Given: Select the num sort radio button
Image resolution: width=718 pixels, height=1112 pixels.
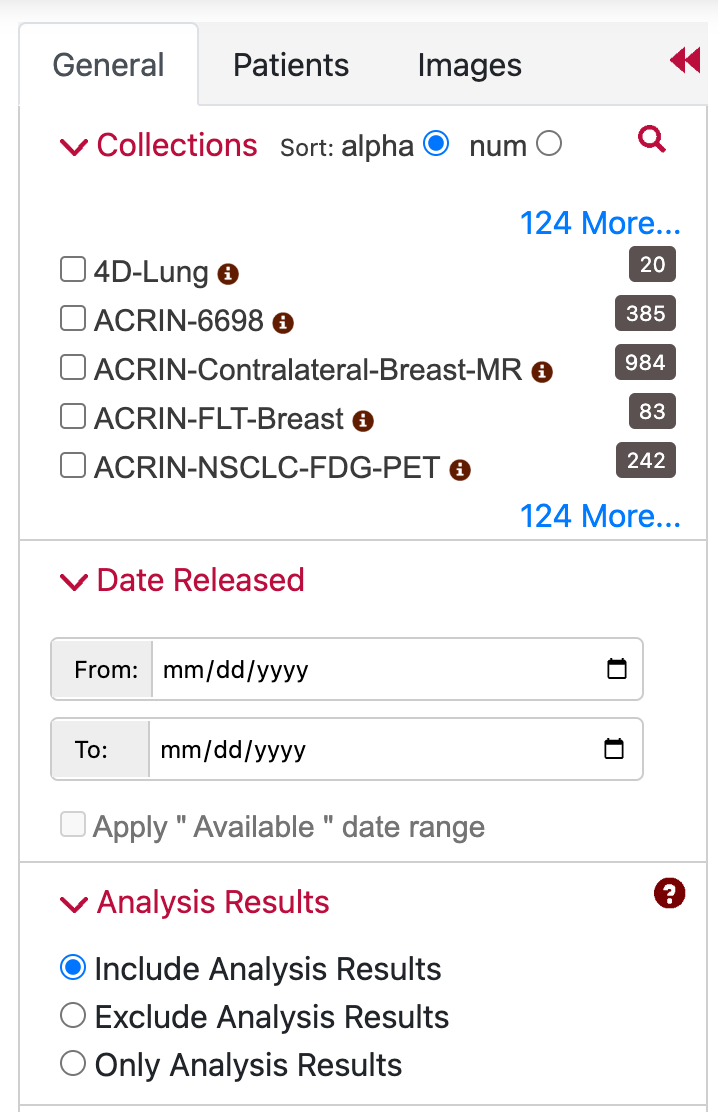Looking at the screenshot, I should point(549,143).
